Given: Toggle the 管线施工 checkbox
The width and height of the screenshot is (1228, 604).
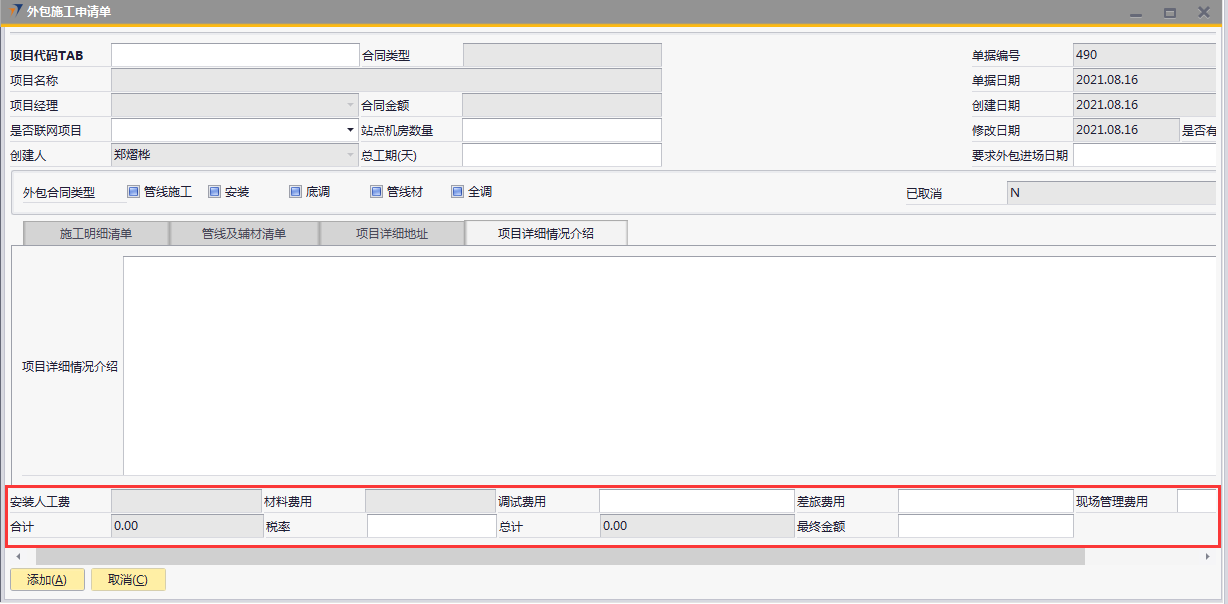Looking at the screenshot, I should (134, 192).
